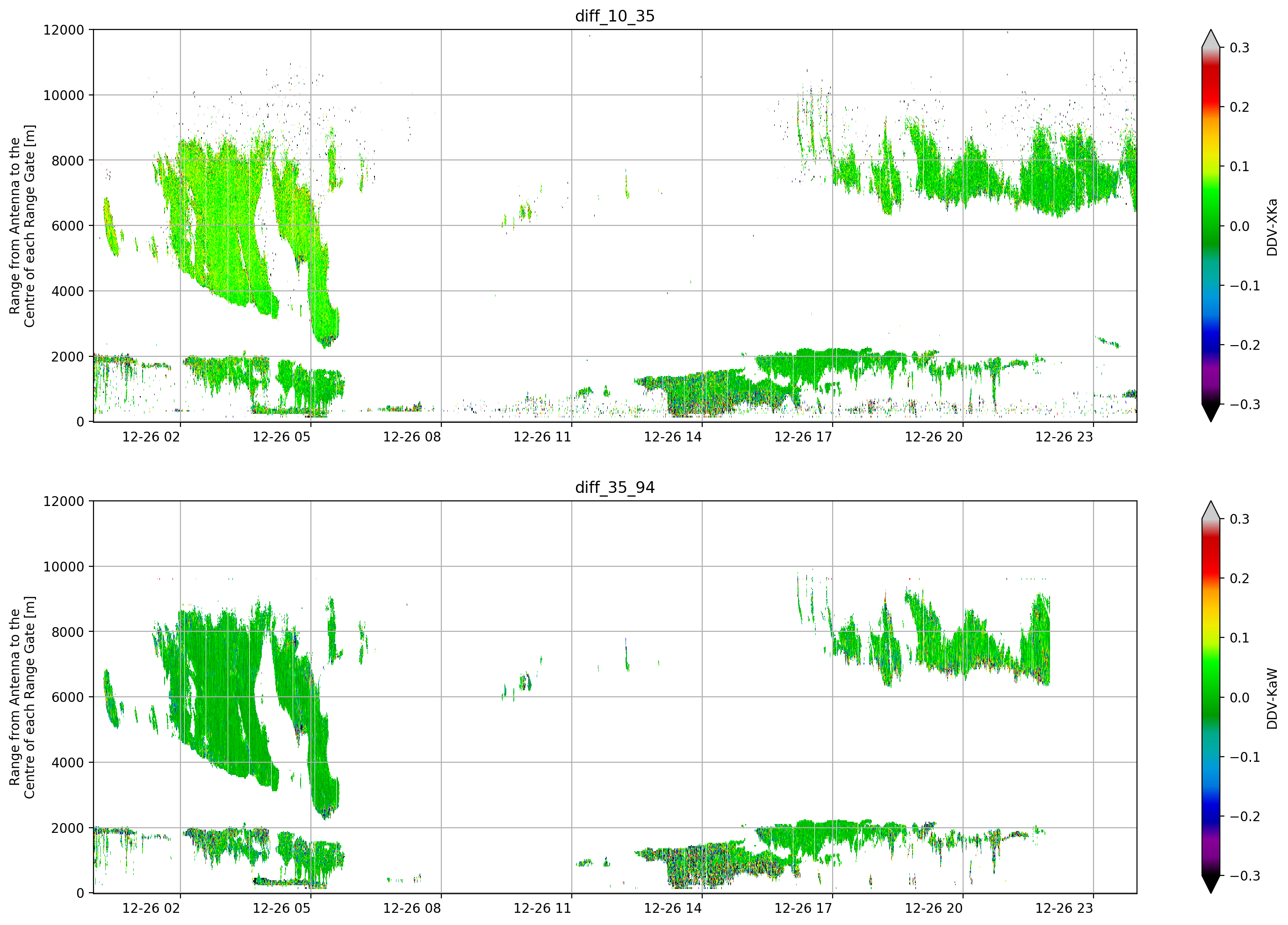Click "12-26 08" tick under diff_10_35 plot
The image size is (1288, 925).
[x=412, y=437]
